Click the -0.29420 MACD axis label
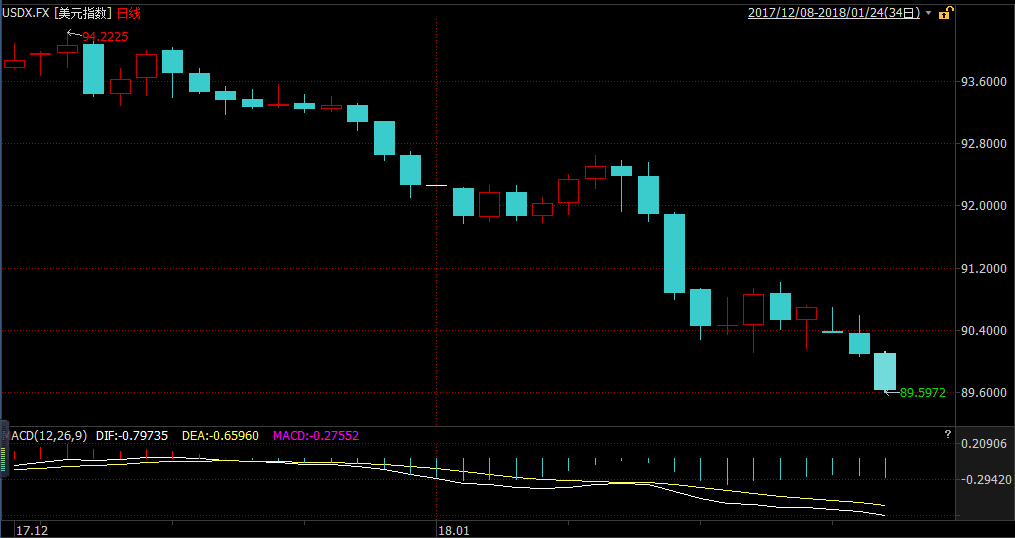 pos(986,480)
